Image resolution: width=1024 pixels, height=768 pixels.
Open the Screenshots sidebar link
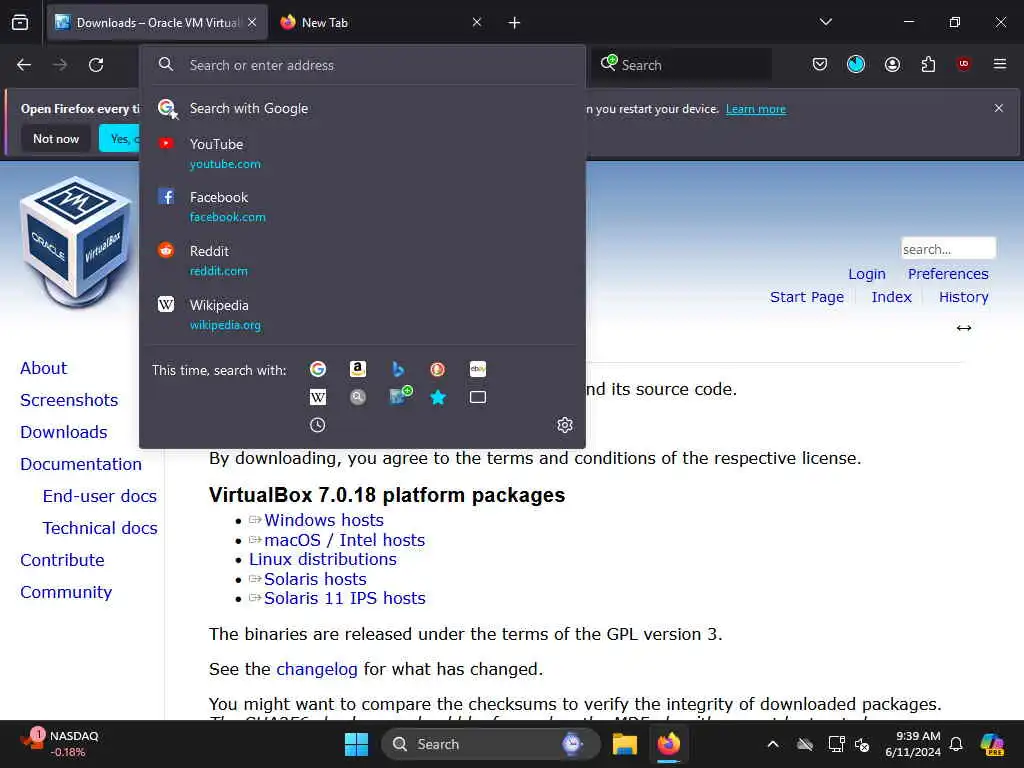click(69, 400)
